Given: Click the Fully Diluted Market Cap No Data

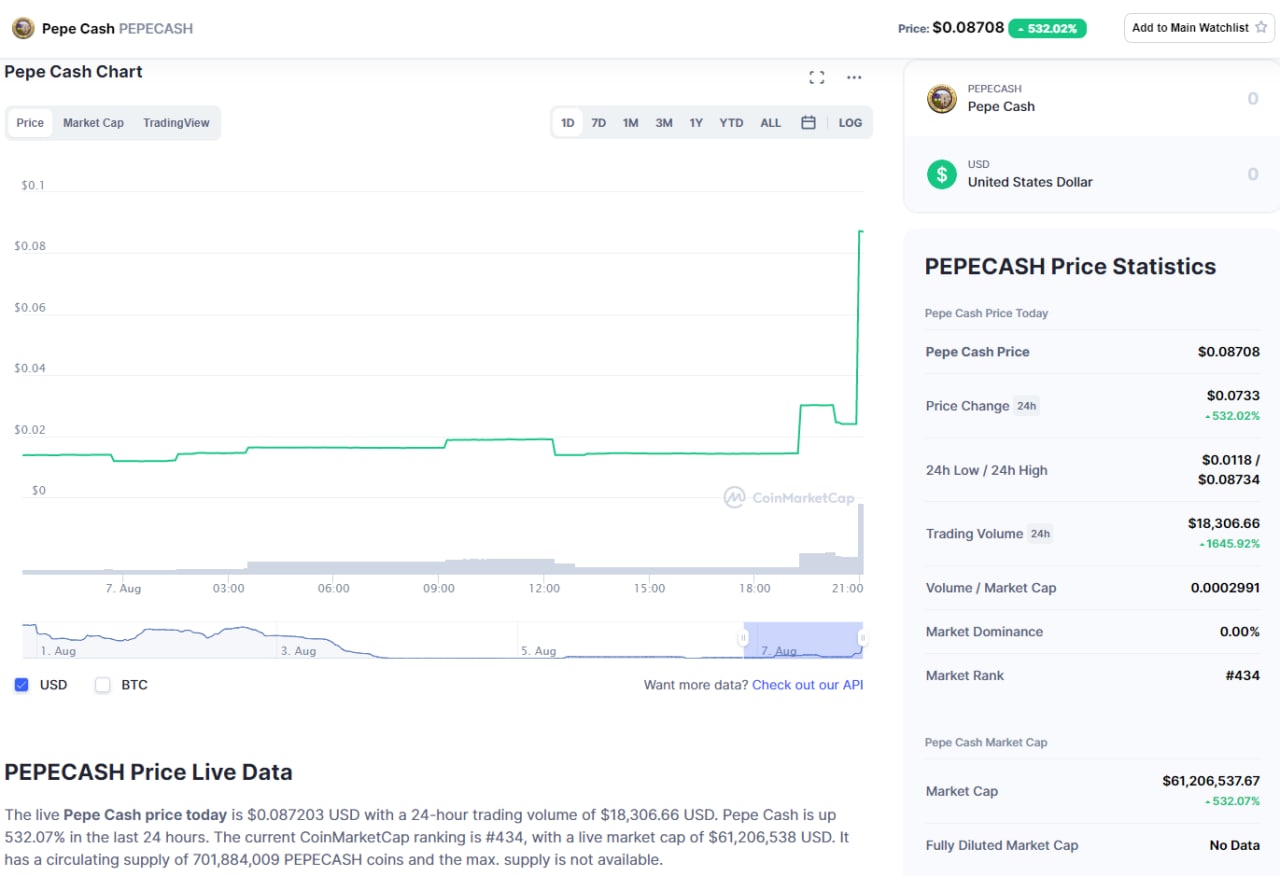Looking at the screenshot, I should [1235, 846].
